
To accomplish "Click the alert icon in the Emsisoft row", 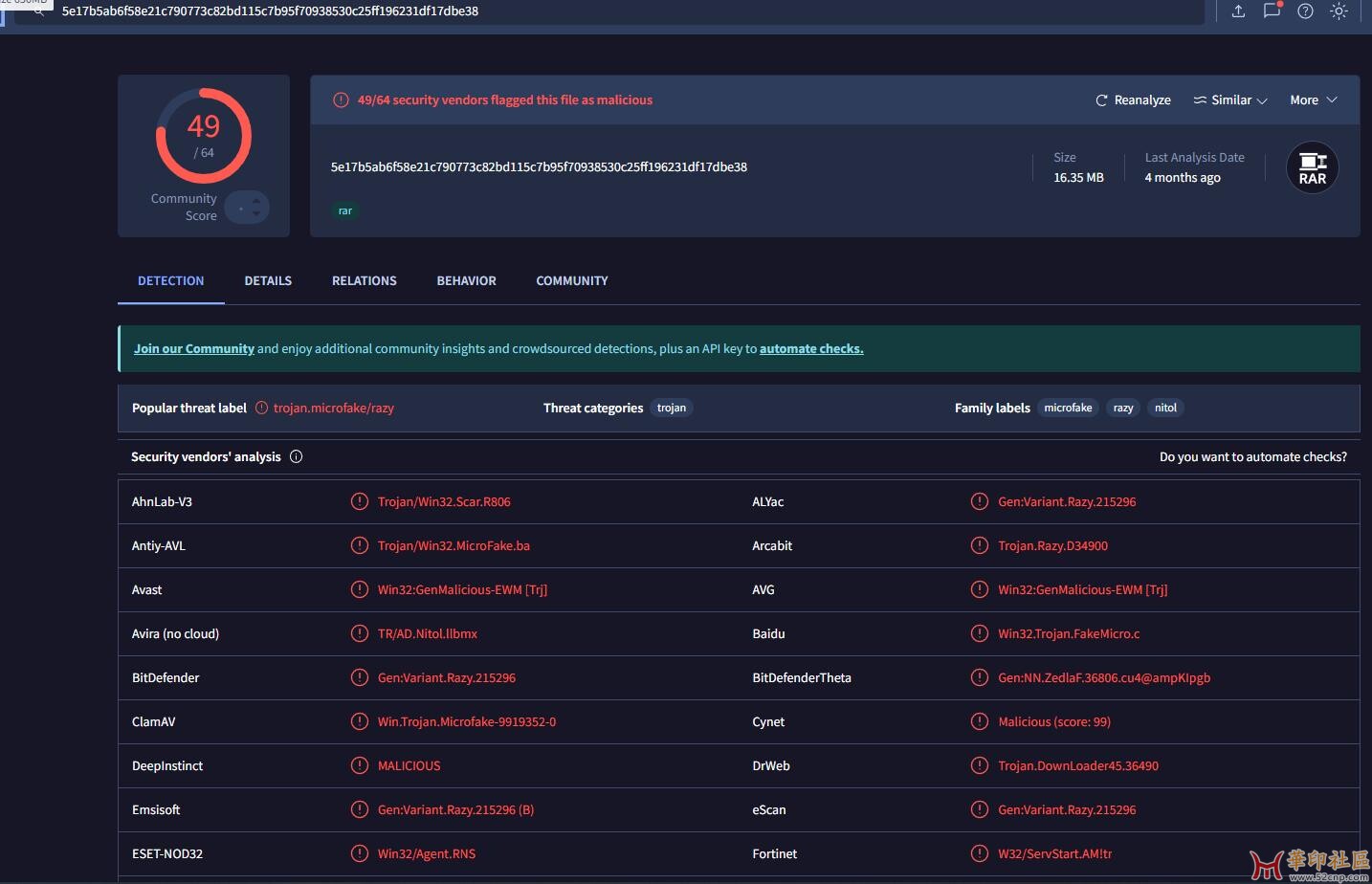I will (360, 809).
